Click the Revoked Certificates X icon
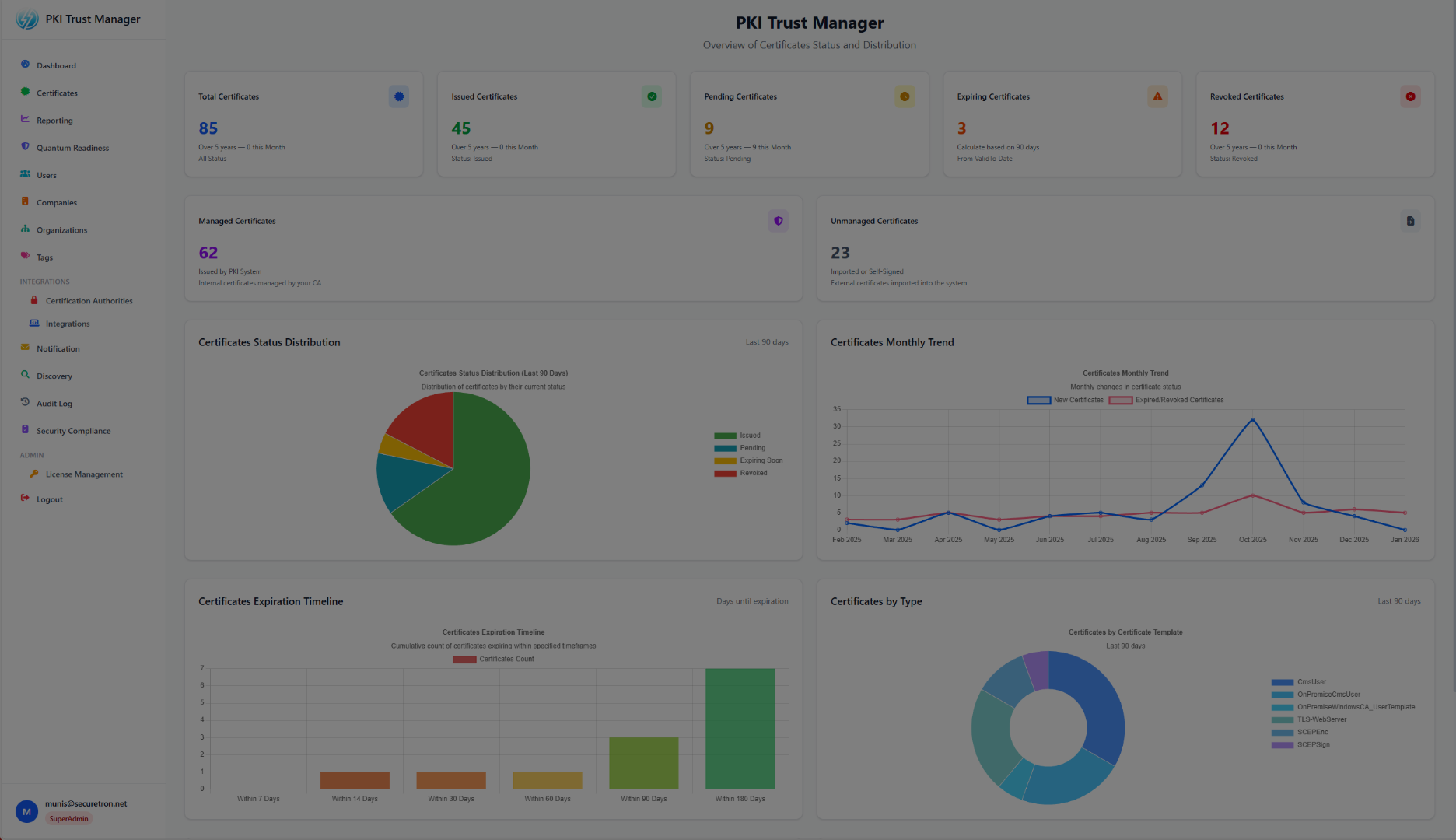1456x840 pixels. (1410, 96)
